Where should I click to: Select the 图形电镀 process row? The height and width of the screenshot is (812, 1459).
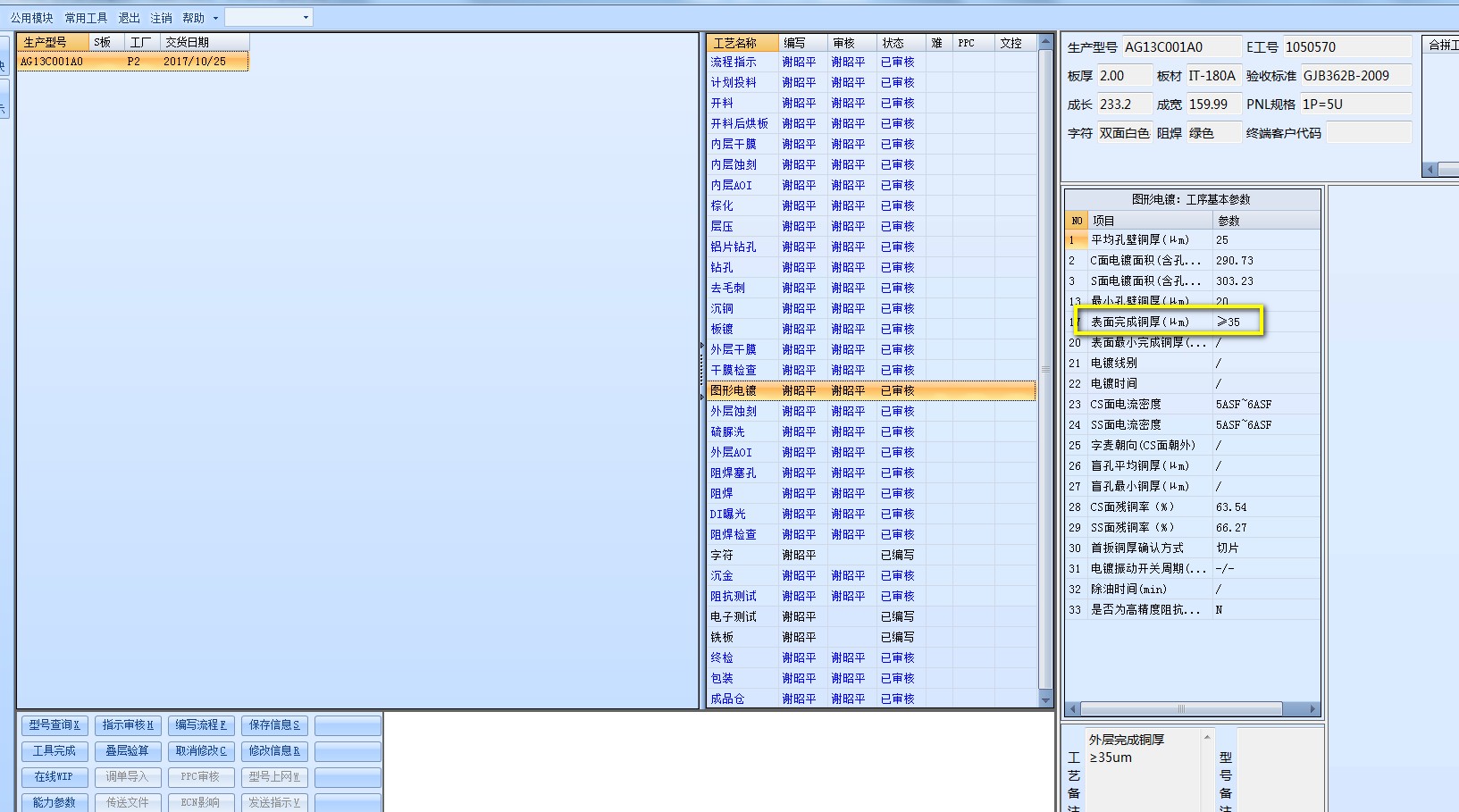click(x=871, y=391)
